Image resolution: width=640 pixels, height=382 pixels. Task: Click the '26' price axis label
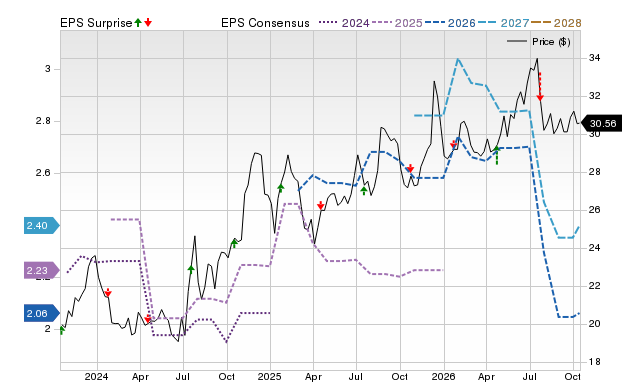click(x=594, y=209)
